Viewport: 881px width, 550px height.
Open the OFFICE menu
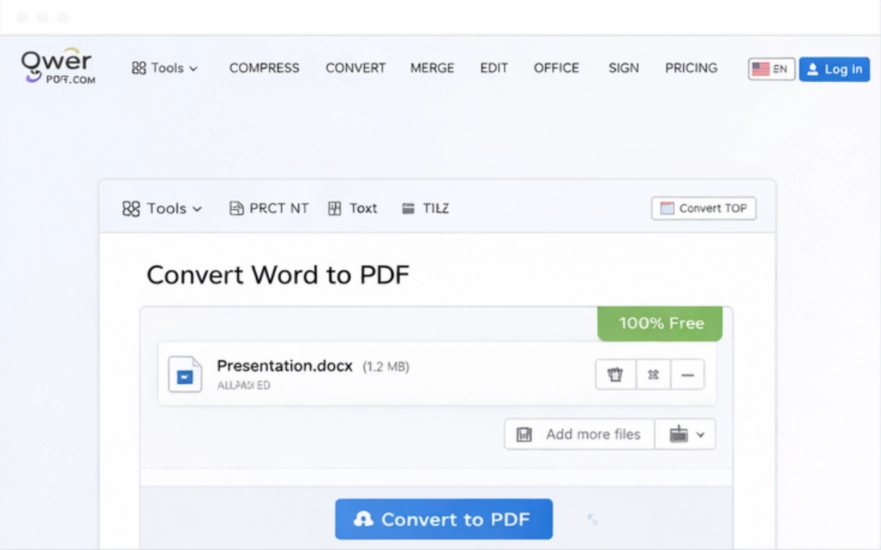click(556, 68)
